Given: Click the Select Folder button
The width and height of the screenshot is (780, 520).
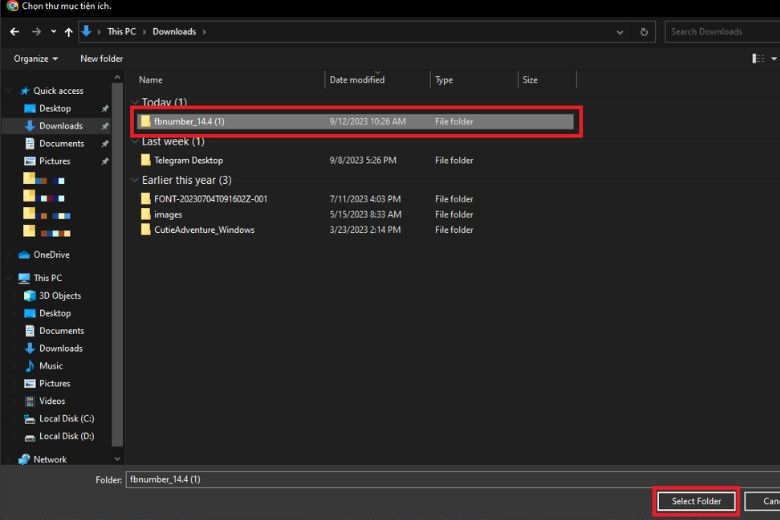Looking at the screenshot, I should pyautogui.click(x=696, y=501).
